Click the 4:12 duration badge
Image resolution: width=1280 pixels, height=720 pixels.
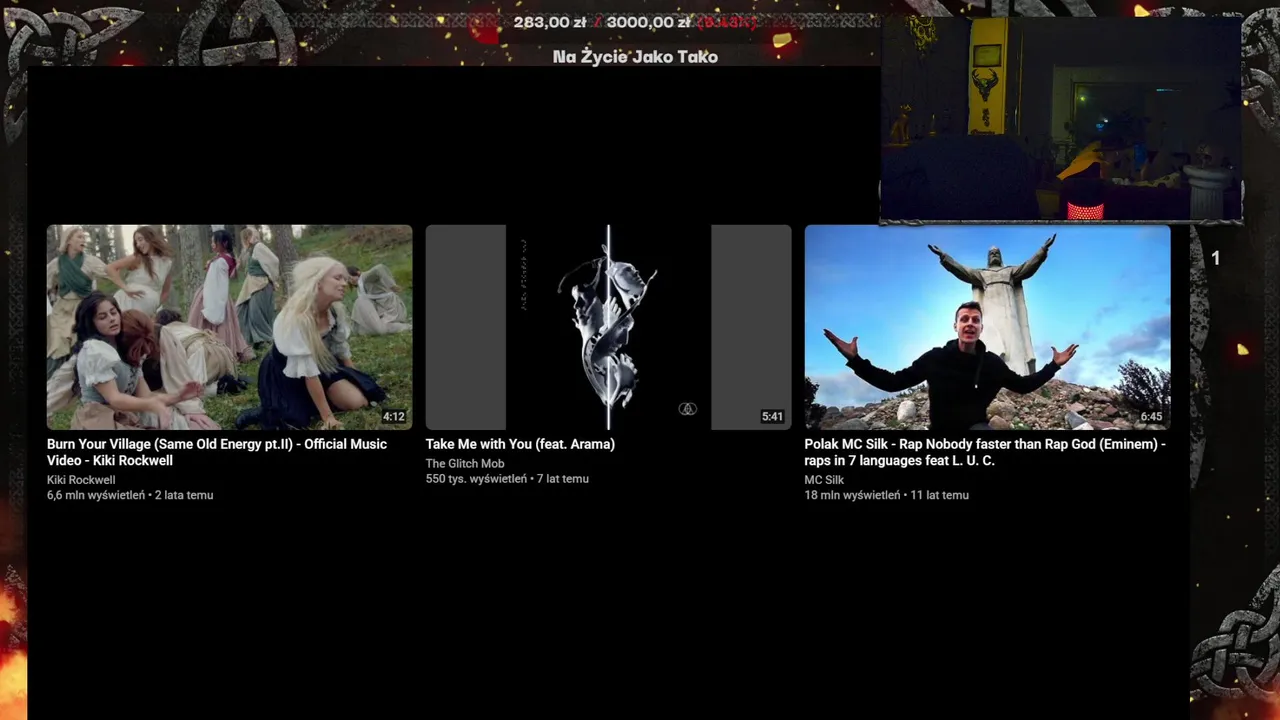tap(394, 417)
